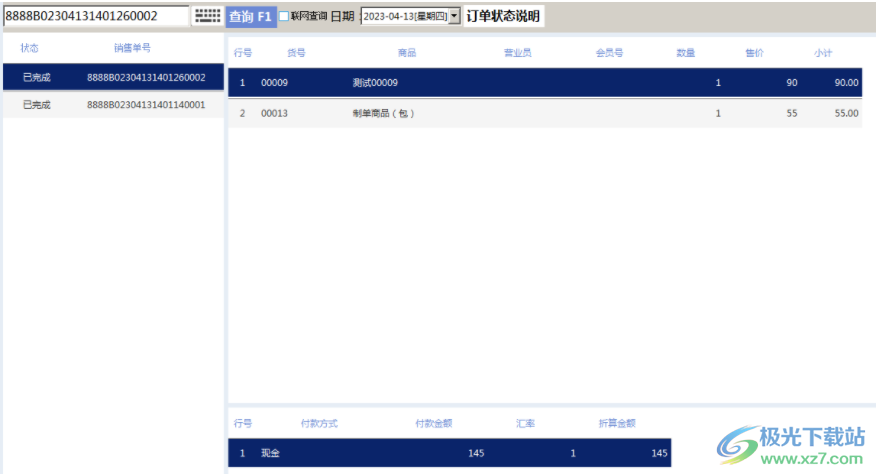
Task: Select item number 00013
Action: click(x=274, y=113)
